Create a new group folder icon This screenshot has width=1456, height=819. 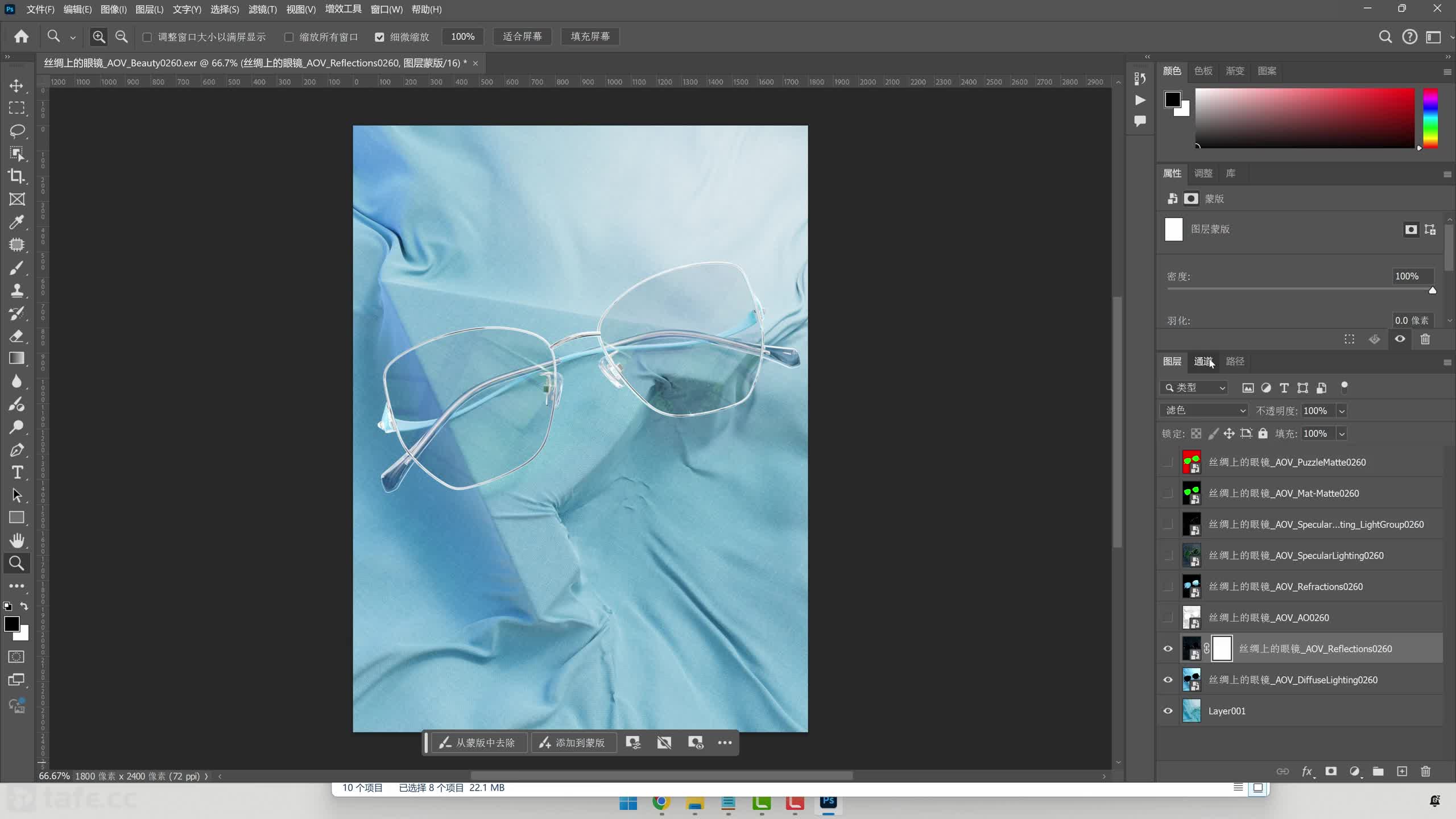tap(1378, 771)
